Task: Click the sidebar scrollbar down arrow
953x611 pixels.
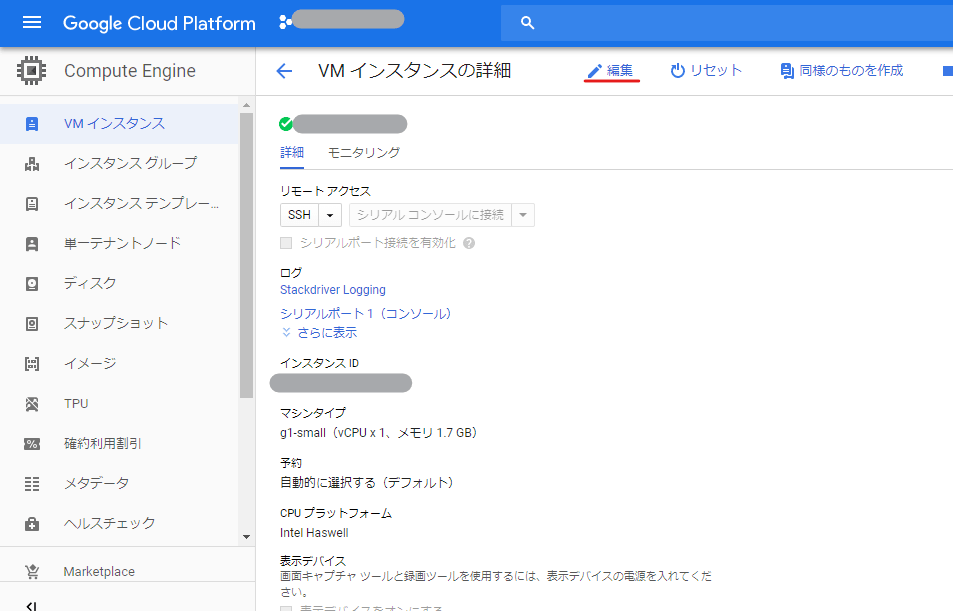Action: [x=246, y=537]
